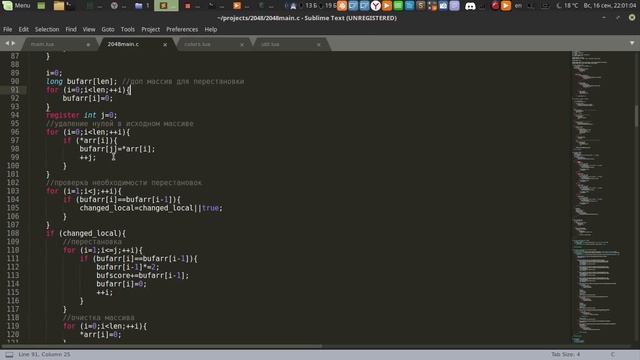The height and width of the screenshot is (360, 640).
Task: Open the View menu
Action: 89,29
